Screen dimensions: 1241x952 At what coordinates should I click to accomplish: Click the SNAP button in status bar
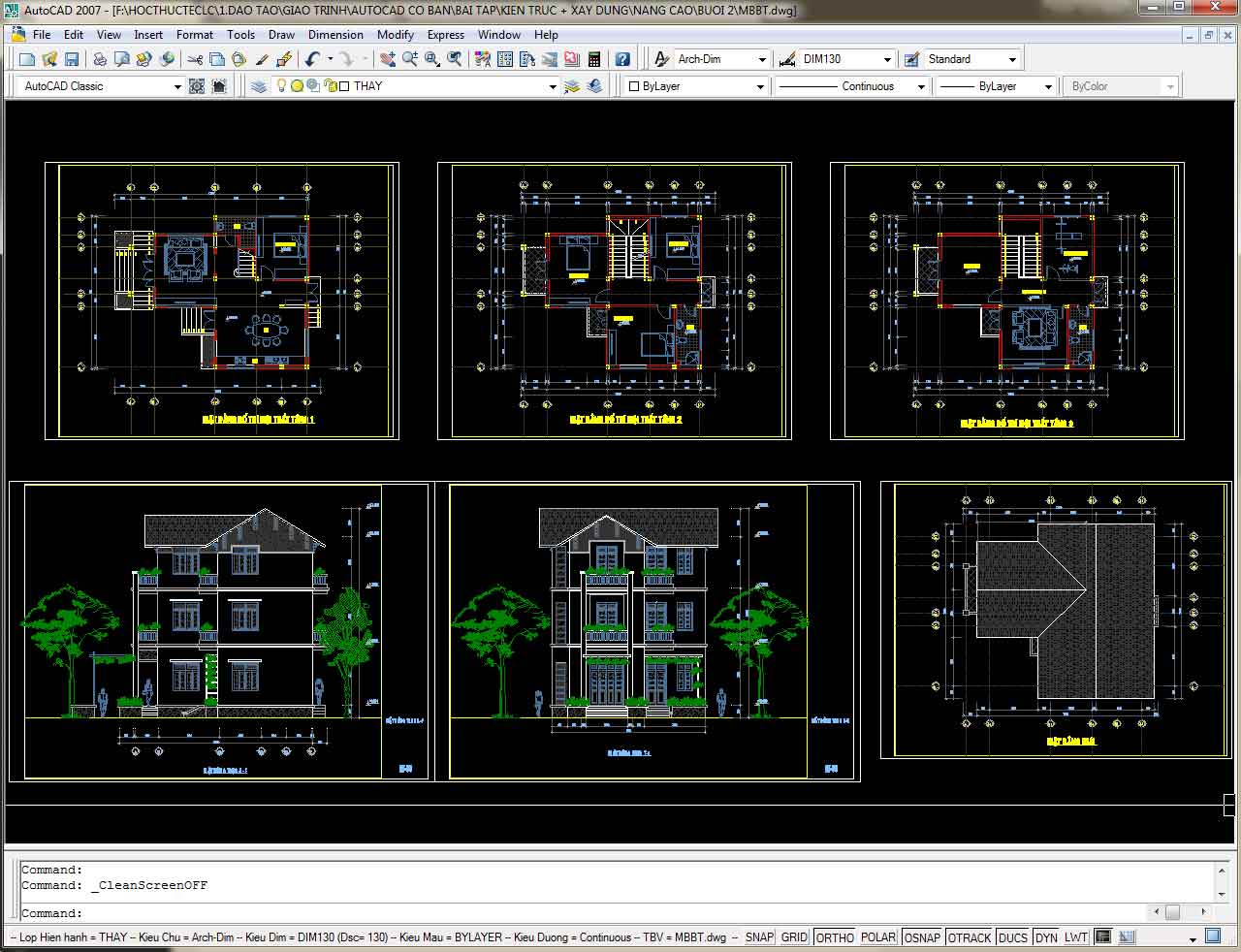click(759, 937)
